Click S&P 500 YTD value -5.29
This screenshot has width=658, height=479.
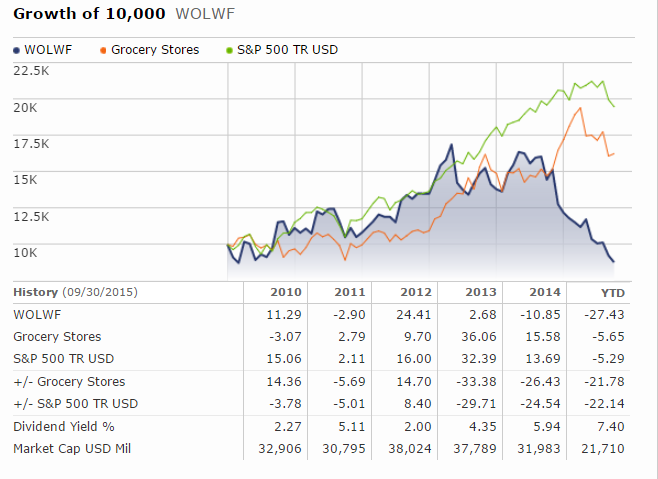608,359
